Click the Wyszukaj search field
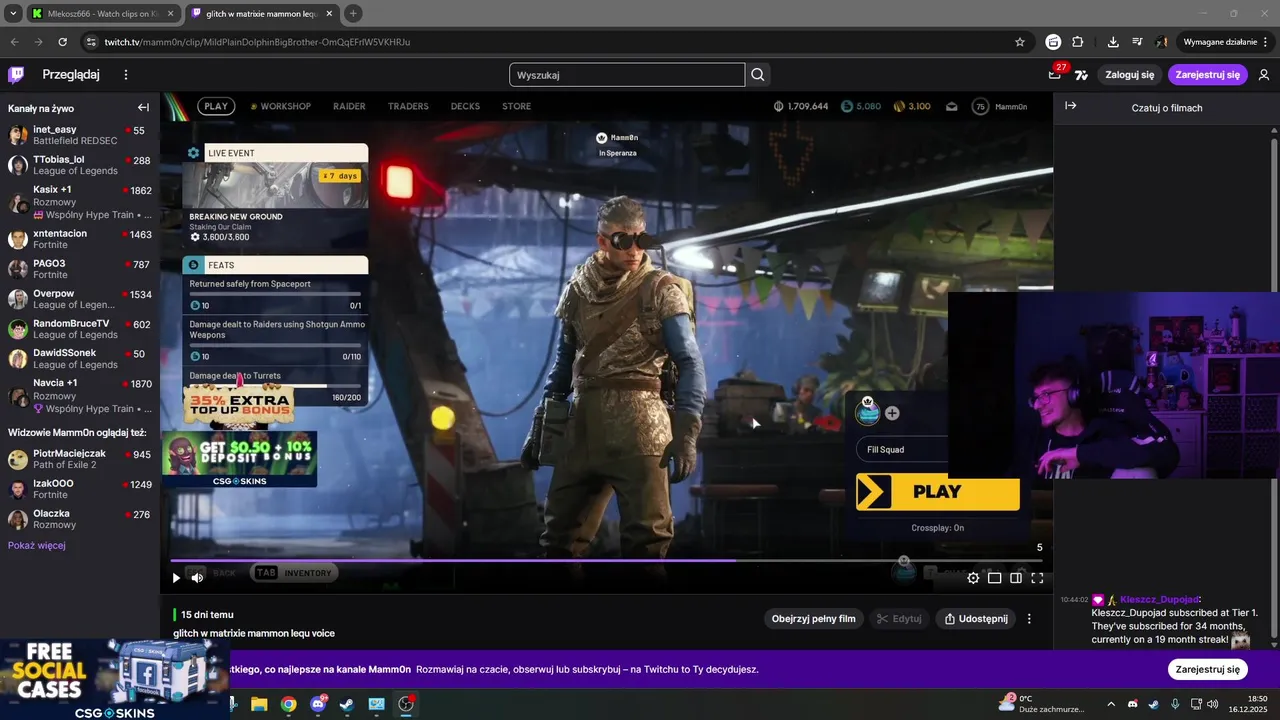The width and height of the screenshot is (1280, 720). click(627, 75)
